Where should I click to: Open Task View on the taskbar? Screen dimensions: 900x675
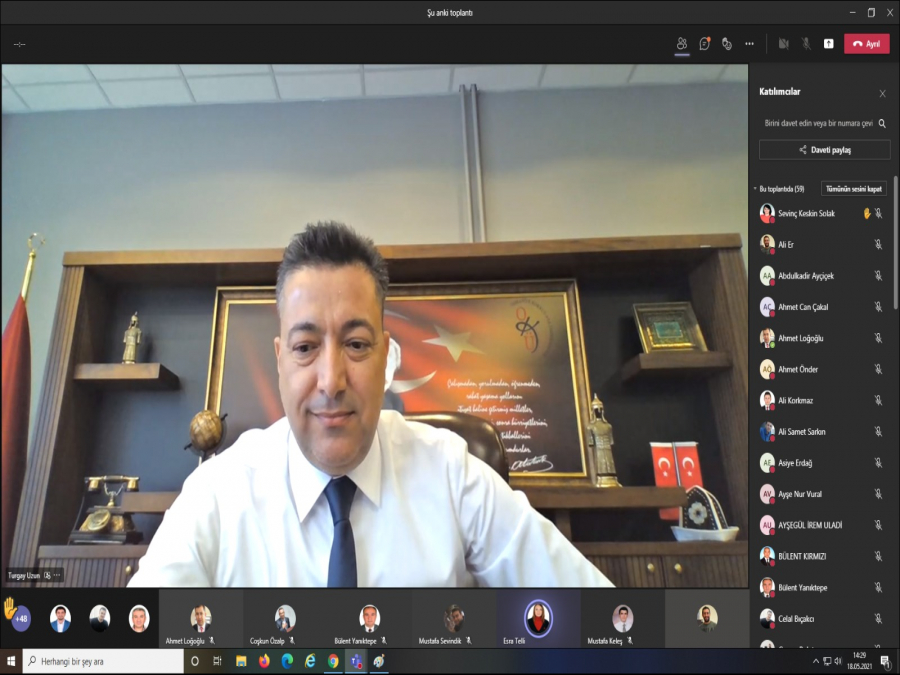click(x=218, y=662)
